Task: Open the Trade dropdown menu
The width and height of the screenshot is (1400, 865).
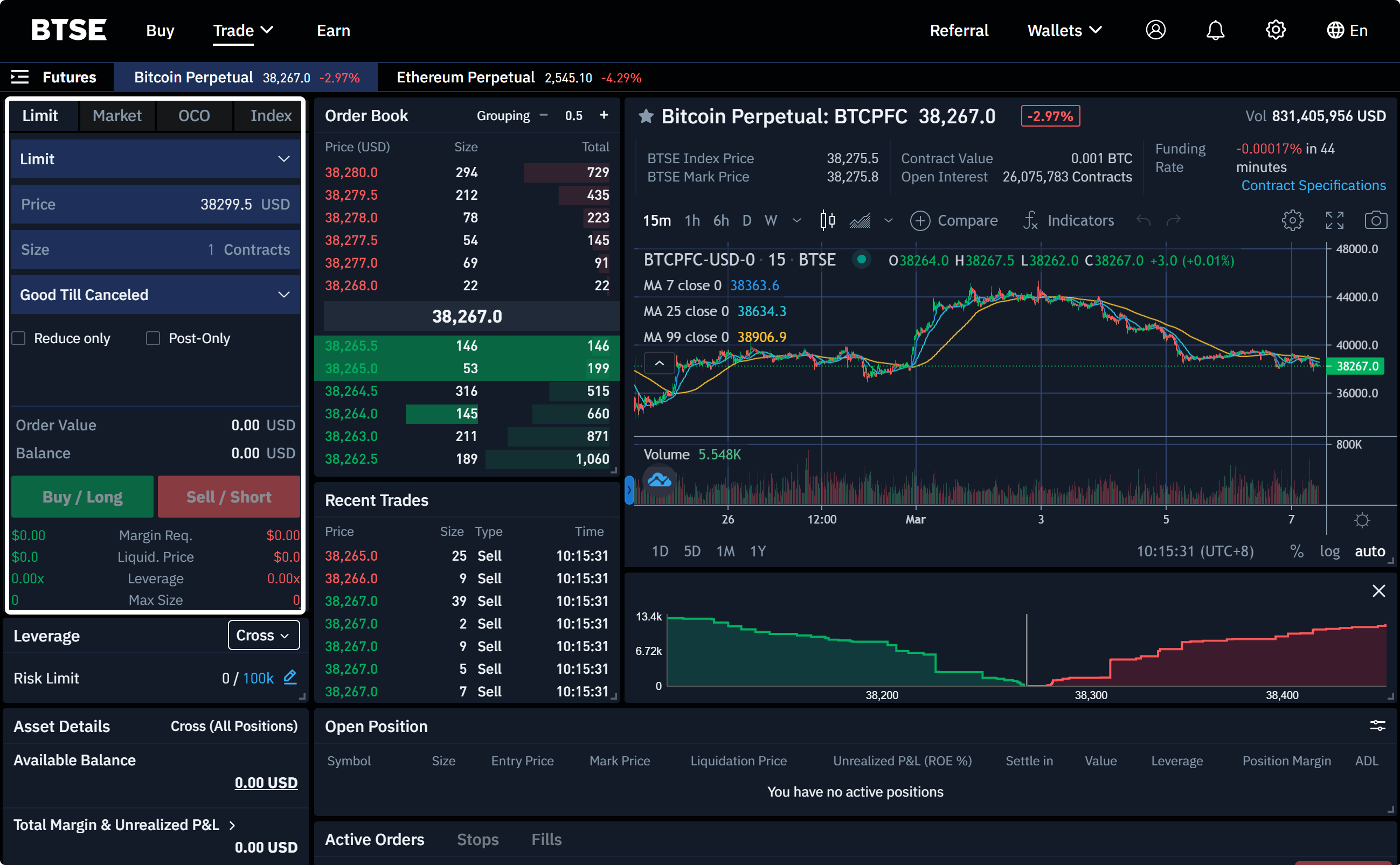Action: (242, 30)
